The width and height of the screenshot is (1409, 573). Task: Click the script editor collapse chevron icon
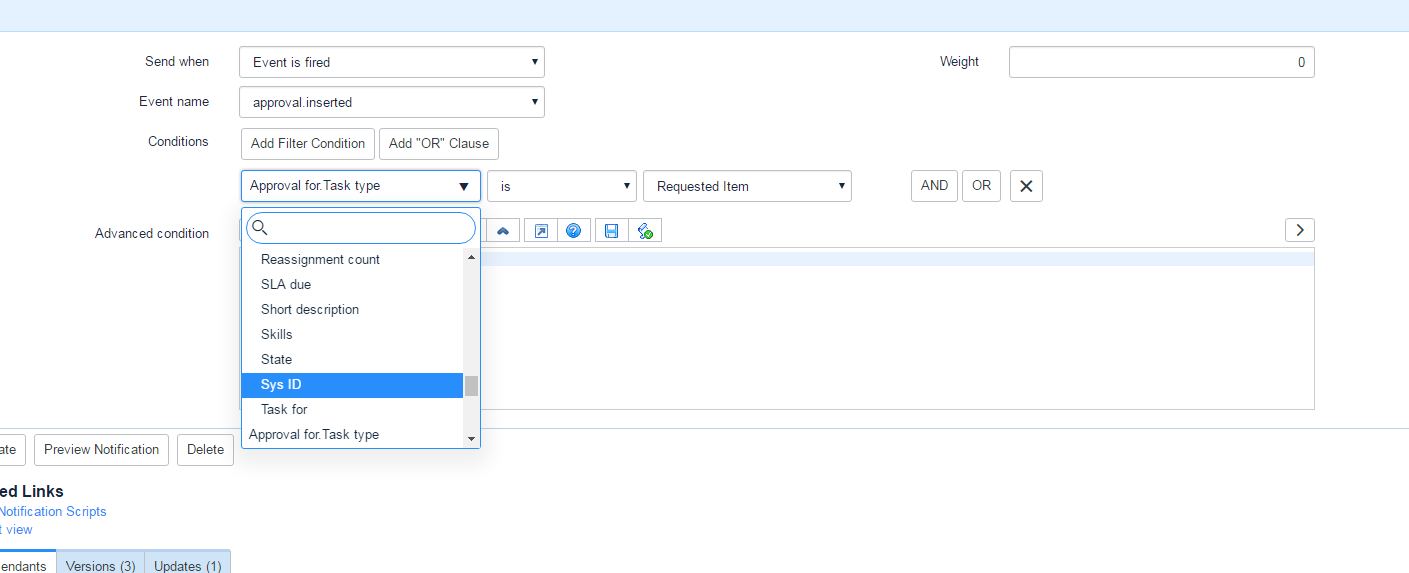pyautogui.click(x=503, y=231)
